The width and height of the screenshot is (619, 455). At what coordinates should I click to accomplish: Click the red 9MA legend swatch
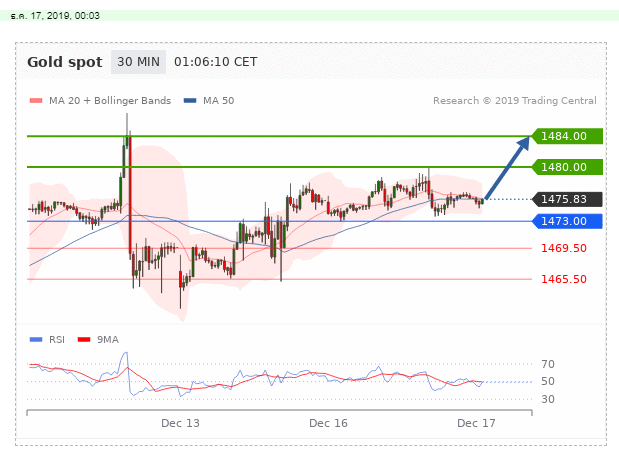[x=84, y=339]
